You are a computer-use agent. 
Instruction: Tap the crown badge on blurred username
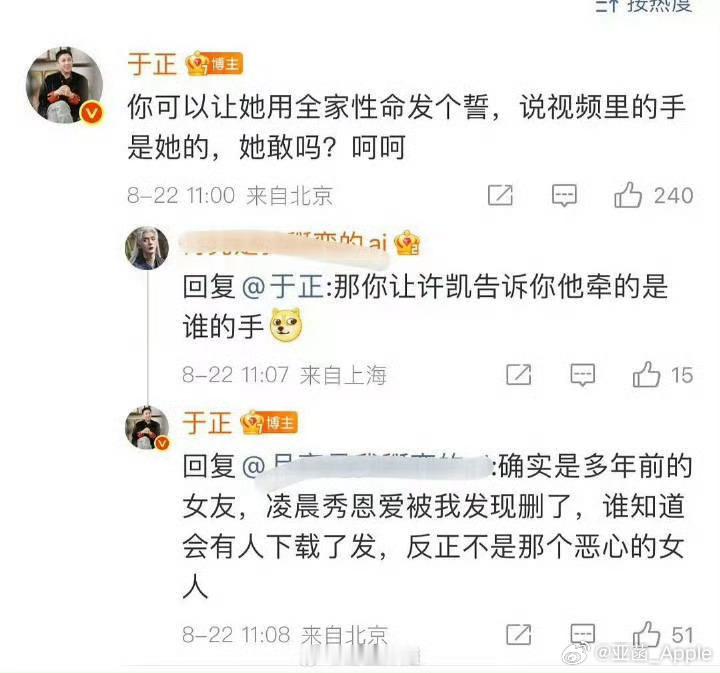(407, 243)
